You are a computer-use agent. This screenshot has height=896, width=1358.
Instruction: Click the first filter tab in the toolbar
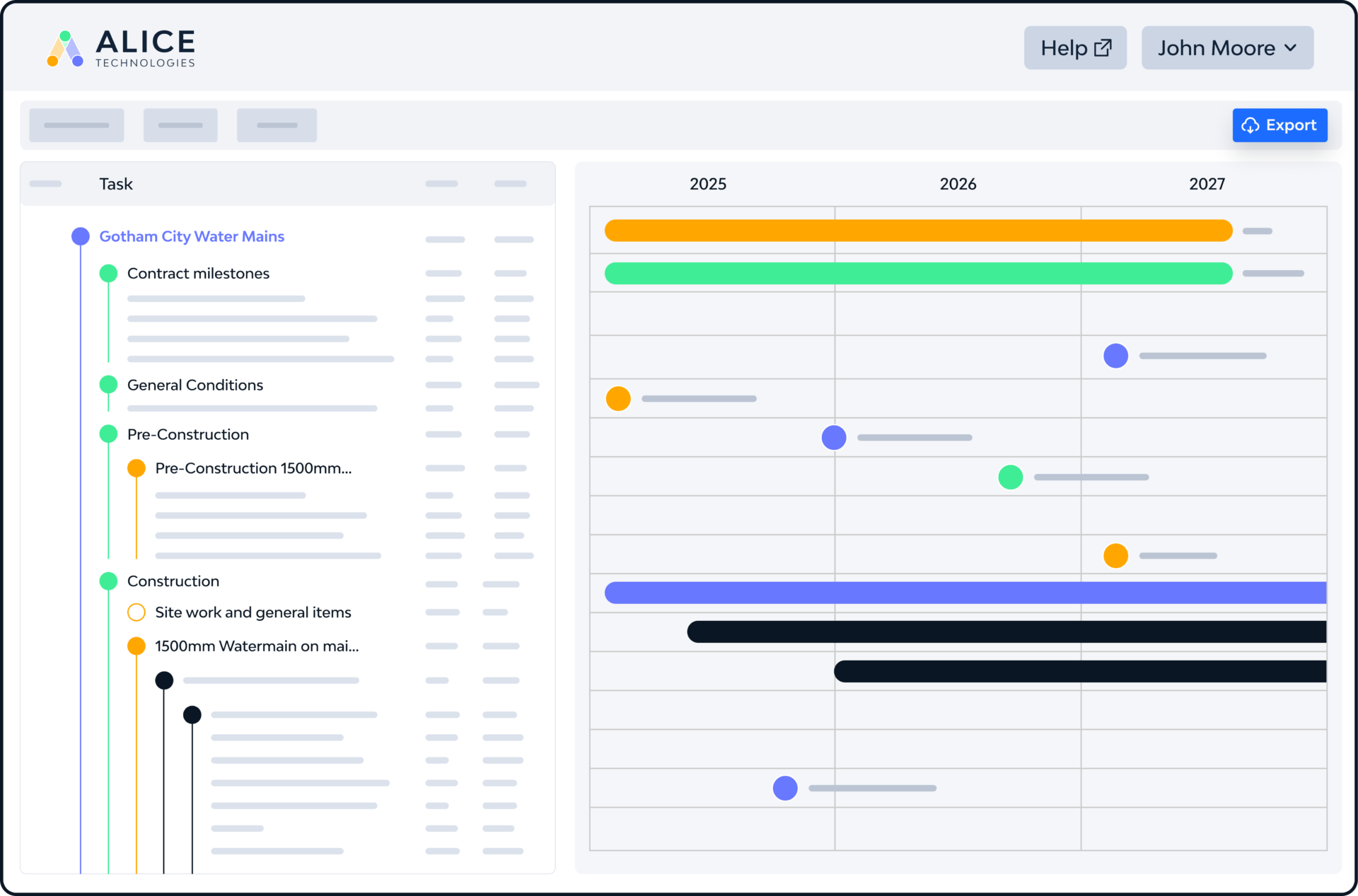(76, 124)
